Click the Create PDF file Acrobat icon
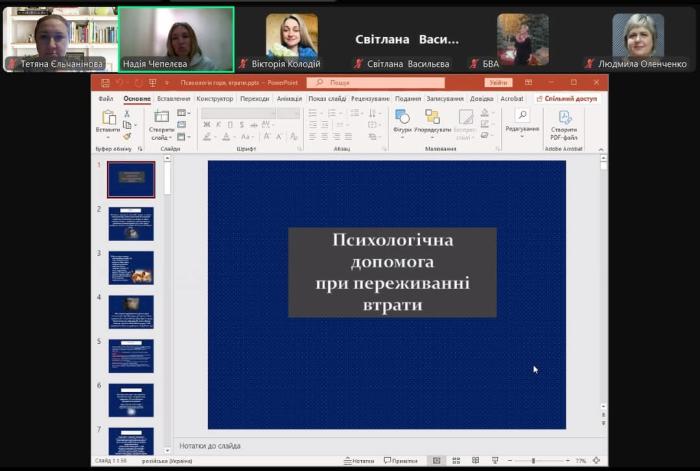 click(x=564, y=118)
